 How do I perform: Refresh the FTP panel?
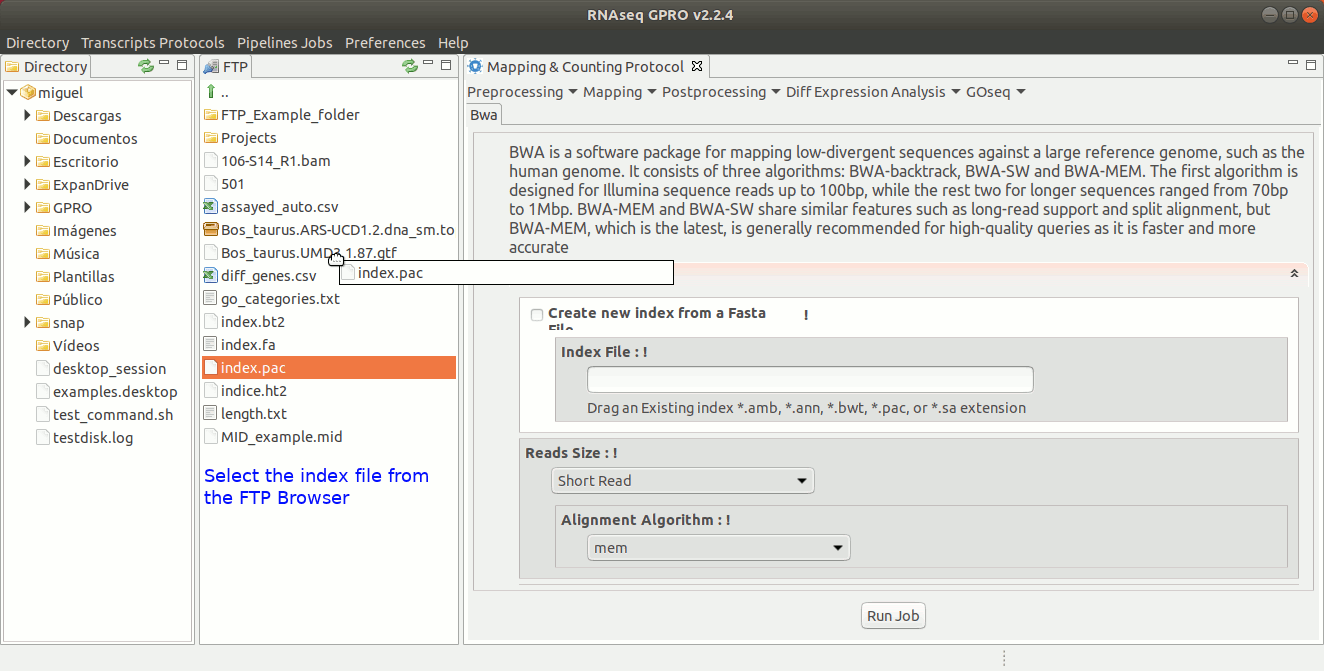coord(409,66)
